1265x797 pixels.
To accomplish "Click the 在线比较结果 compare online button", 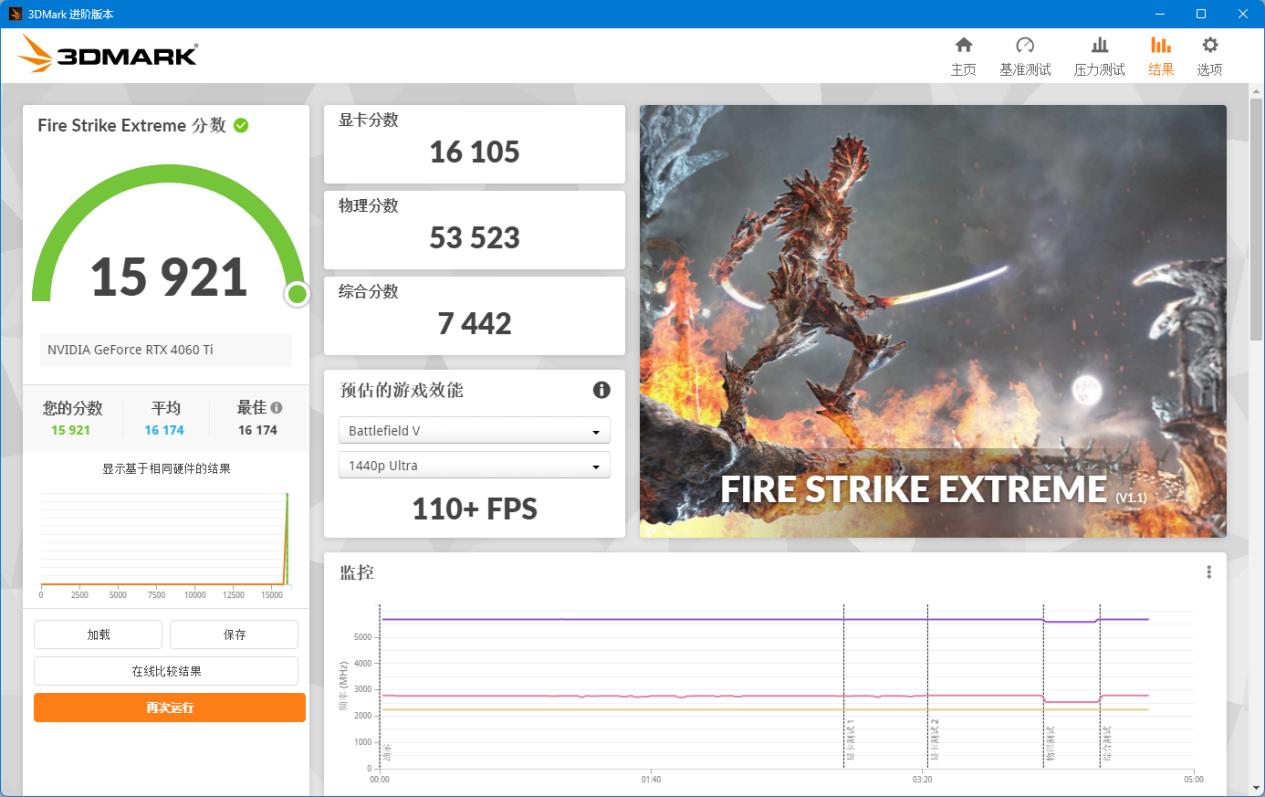I will pyautogui.click(x=166, y=670).
